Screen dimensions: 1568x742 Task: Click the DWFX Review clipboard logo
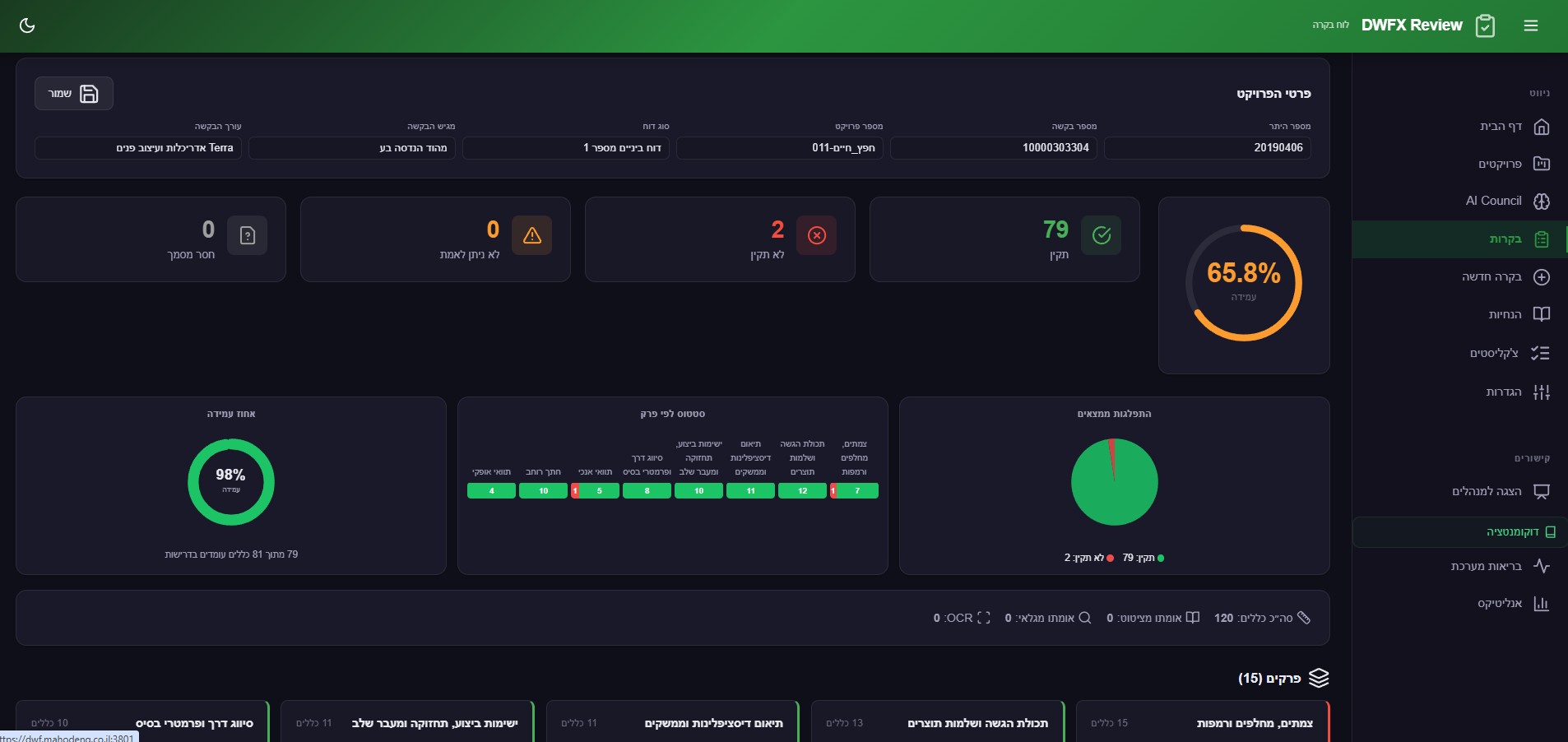point(1485,26)
